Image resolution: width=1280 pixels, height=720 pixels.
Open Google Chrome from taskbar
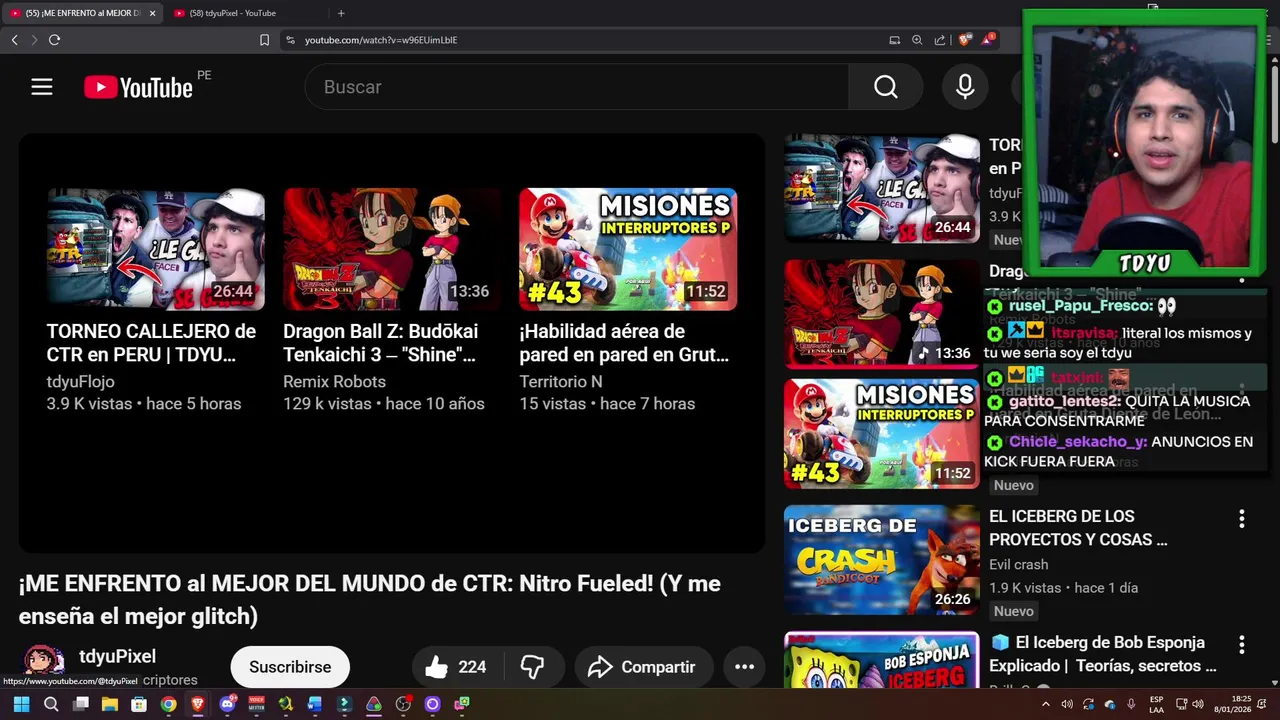169,704
